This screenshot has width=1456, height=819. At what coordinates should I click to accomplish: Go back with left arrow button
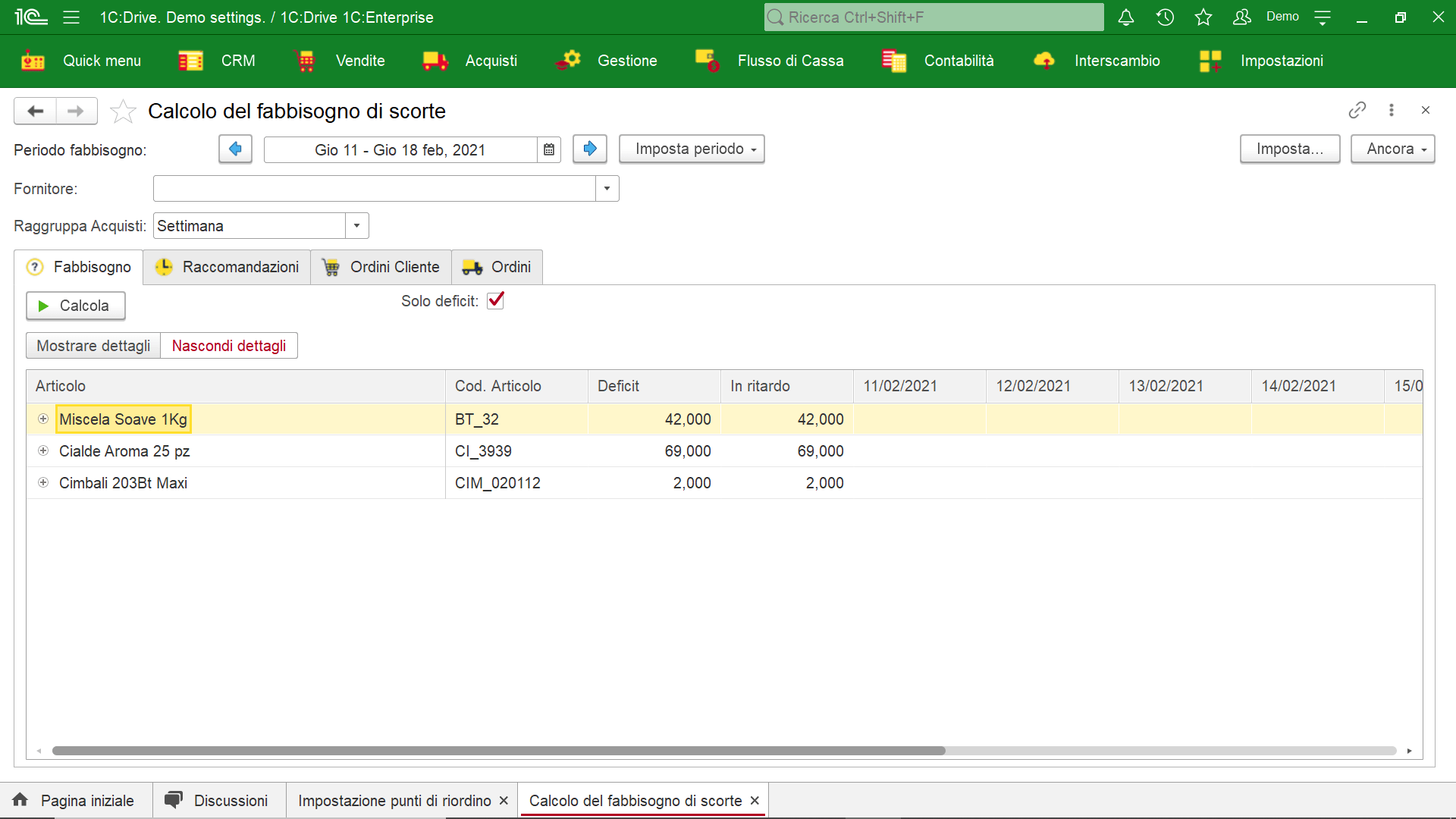[x=35, y=111]
